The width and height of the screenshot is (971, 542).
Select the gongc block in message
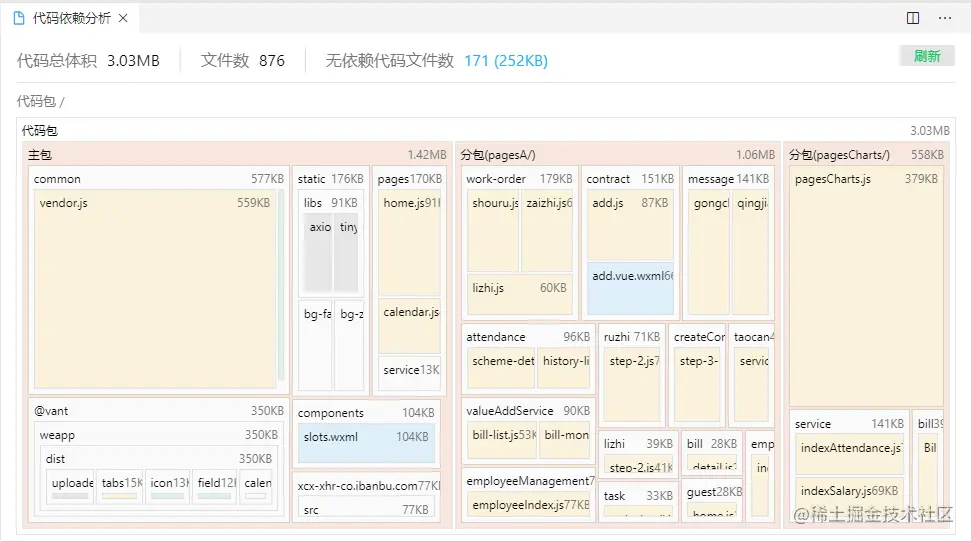pyautogui.click(x=708, y=251)
